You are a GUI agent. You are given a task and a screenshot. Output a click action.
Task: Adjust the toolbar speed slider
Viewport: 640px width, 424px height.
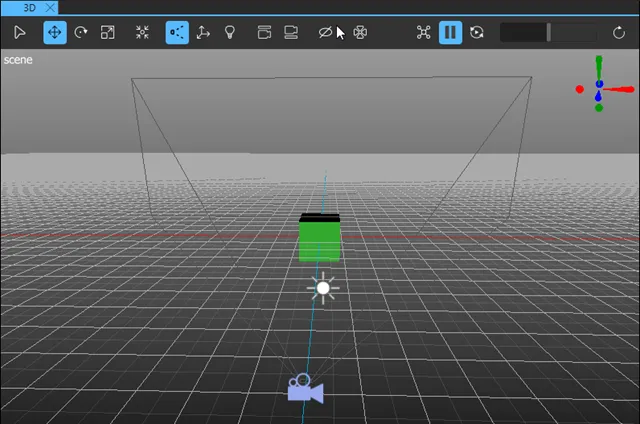pyautogui.click(x=548, y=32)
